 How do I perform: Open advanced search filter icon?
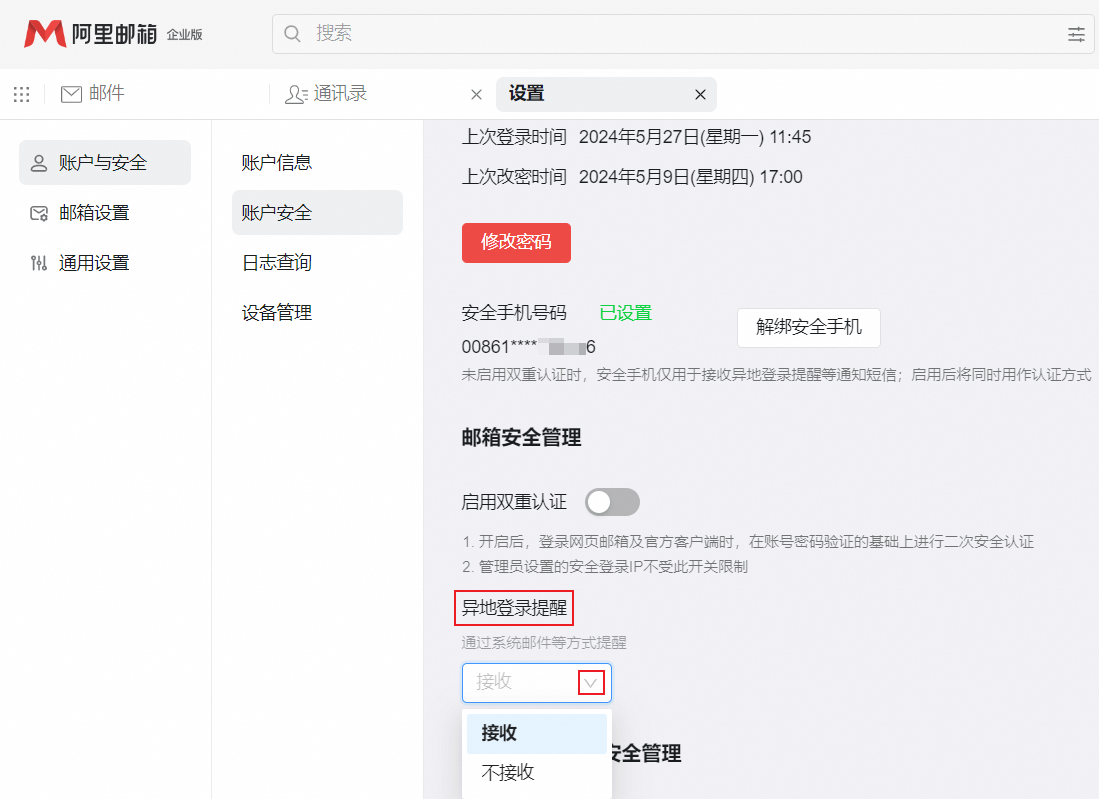click(1076, 34)
